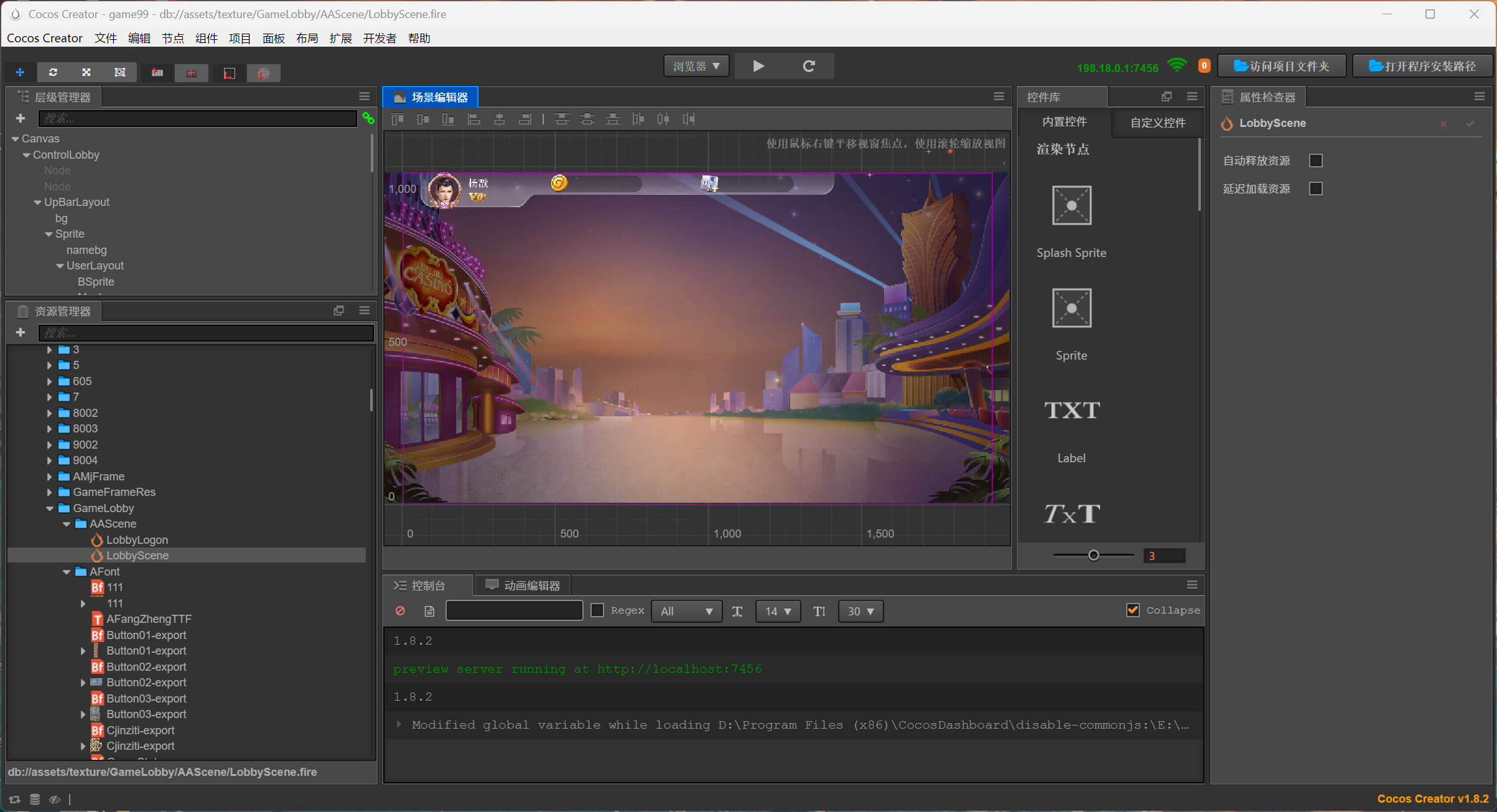Click the visit project folder (访问项目文件夹) button
The height and width of the screenshot is (812, 1497).
point(1282,66)
